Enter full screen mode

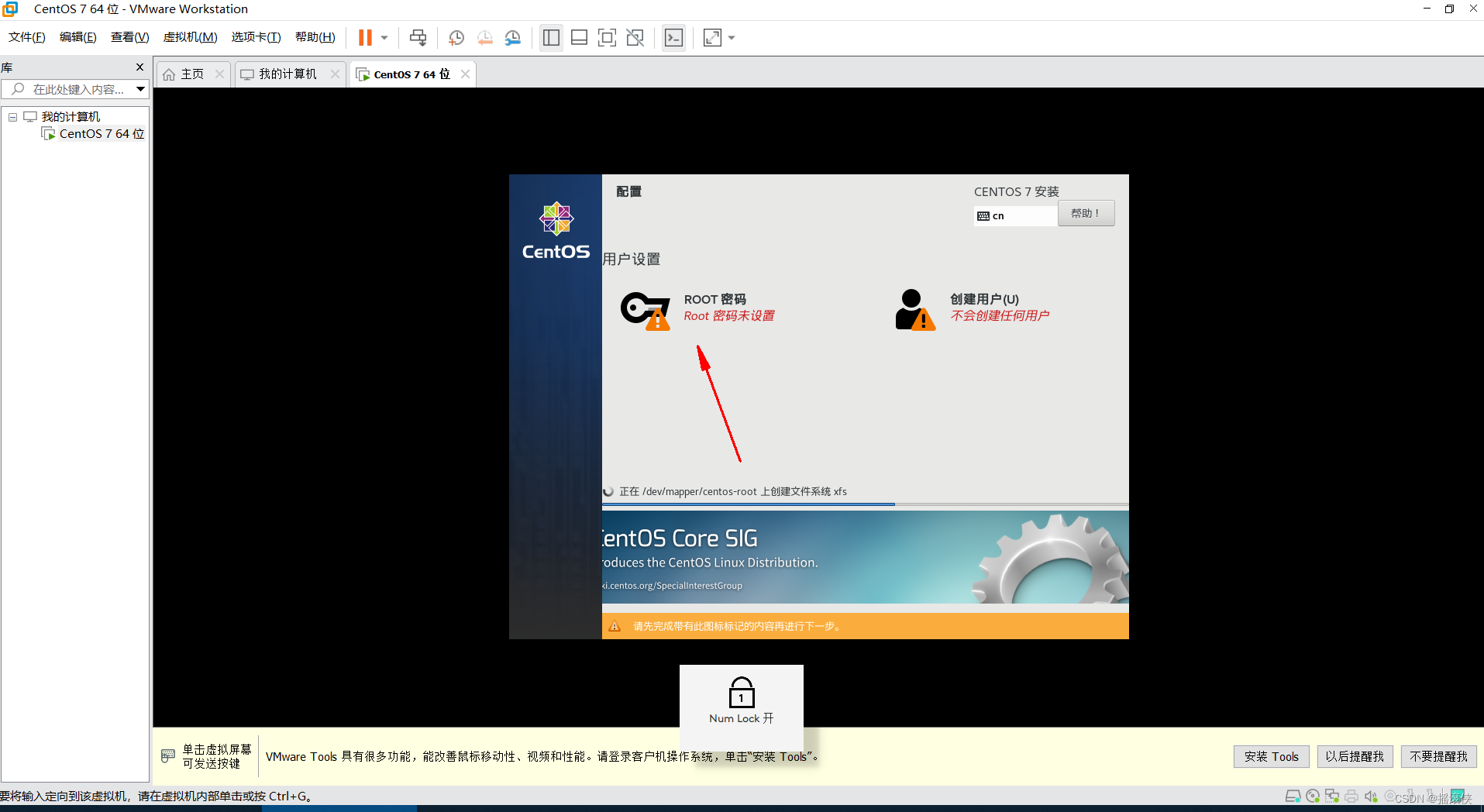pos(608,37)
